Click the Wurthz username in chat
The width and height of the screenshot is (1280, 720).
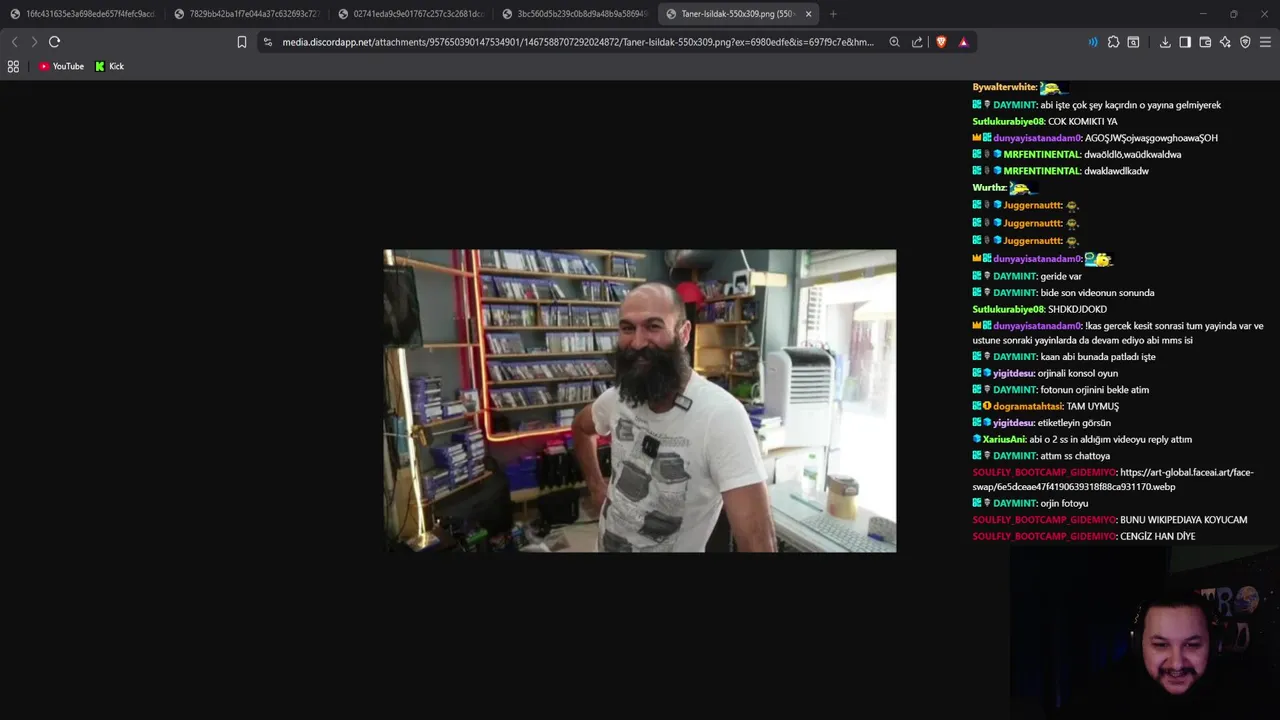(x=989, y=187)
